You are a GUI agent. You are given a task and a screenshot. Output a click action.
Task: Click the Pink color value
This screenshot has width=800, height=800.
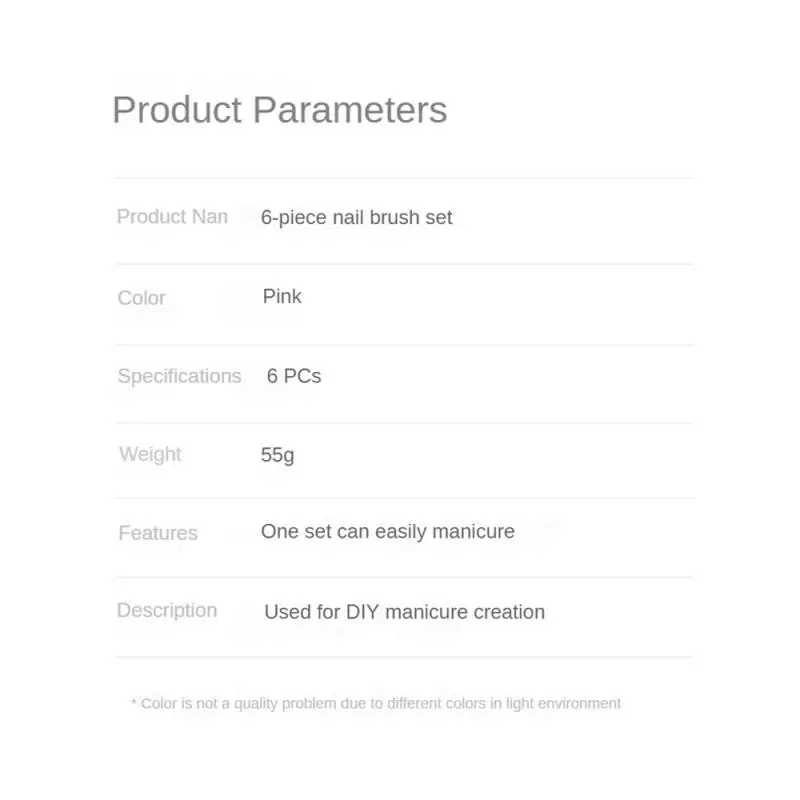(x=282, y=296)
